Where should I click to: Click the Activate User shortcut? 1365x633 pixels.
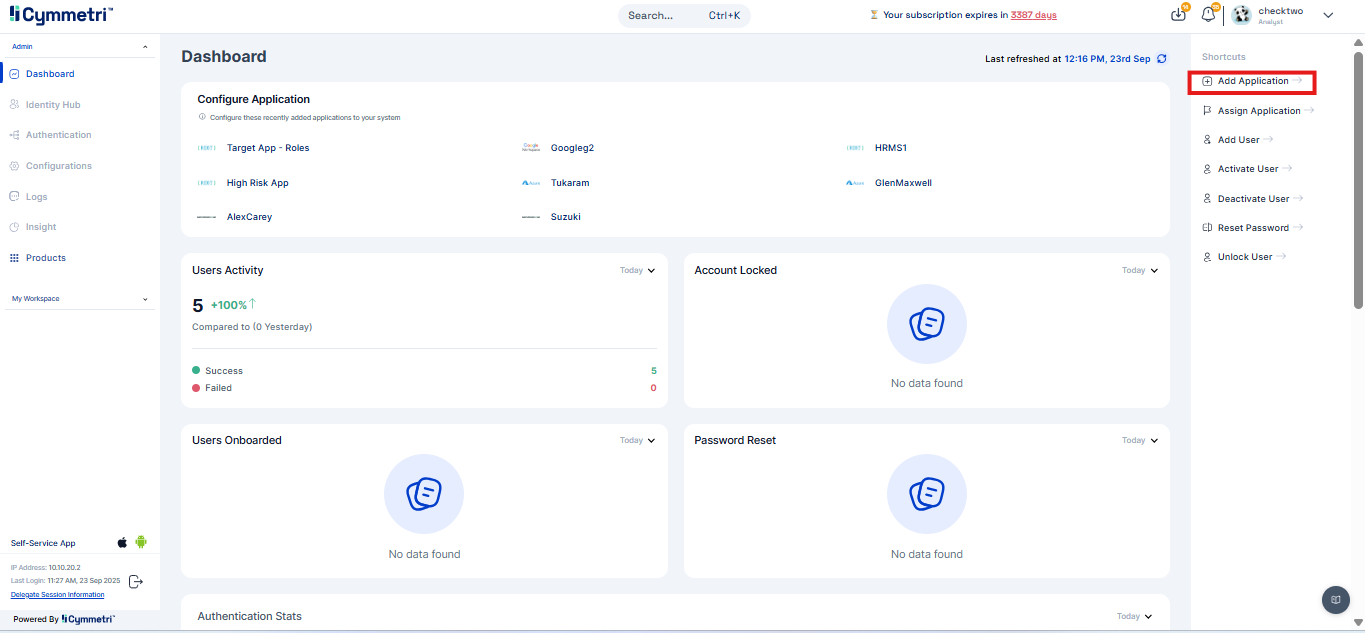[x=1247, y=169]
